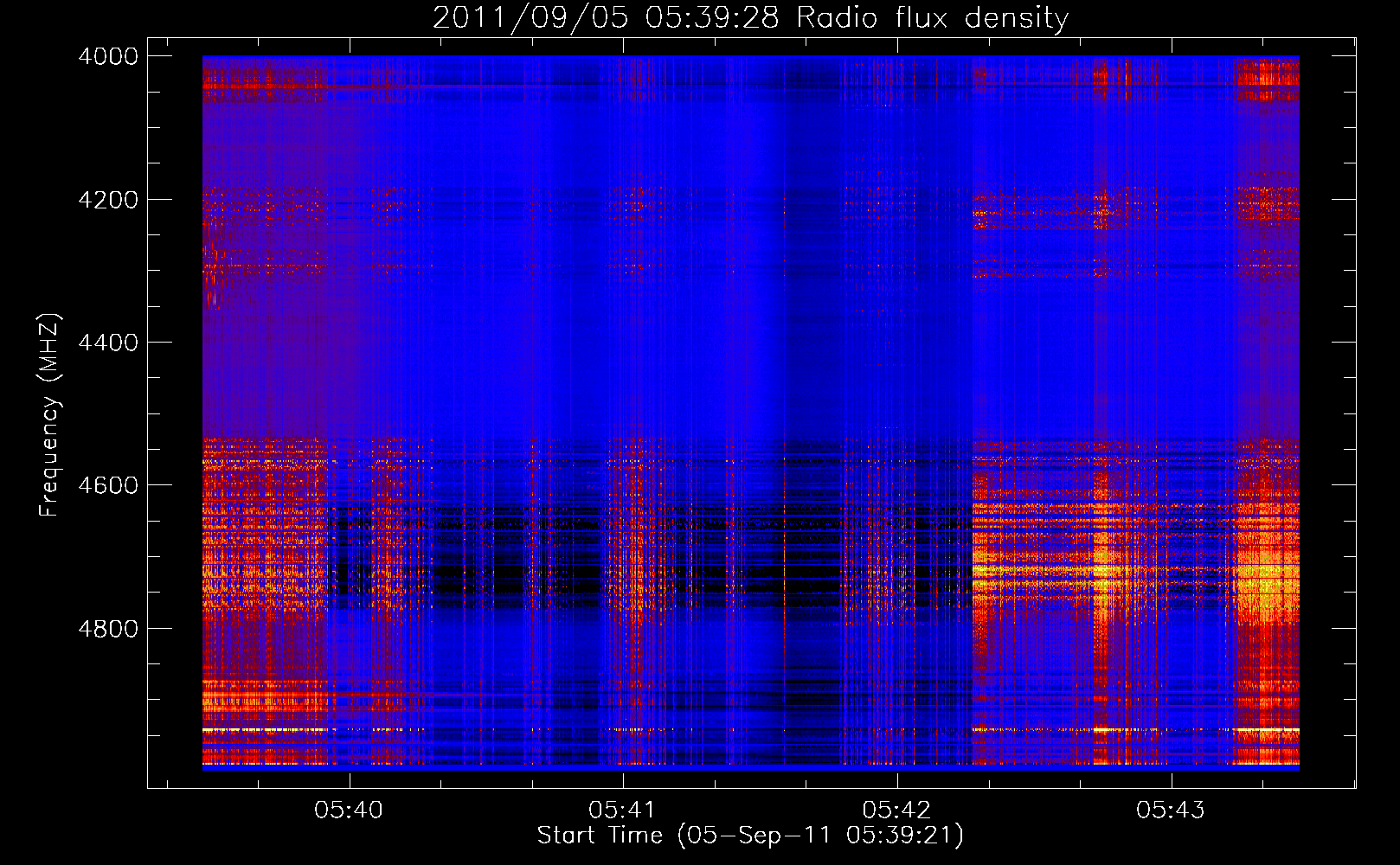
Task: Click the "Frequency (MHZ)" axis title
Action: click(x=50, y=415)
